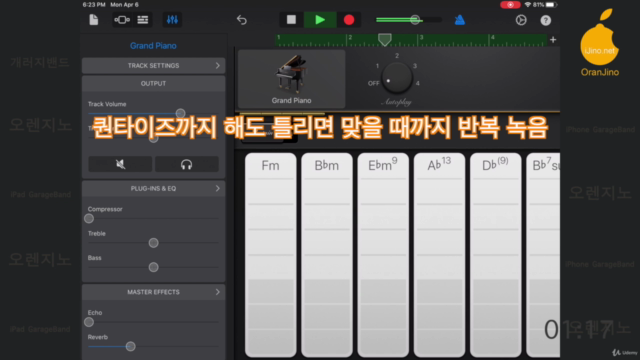640x360 pixels.
Task: Adjust the Reverb slider knob
Action: pyautogui.click(x=130, y=347)
